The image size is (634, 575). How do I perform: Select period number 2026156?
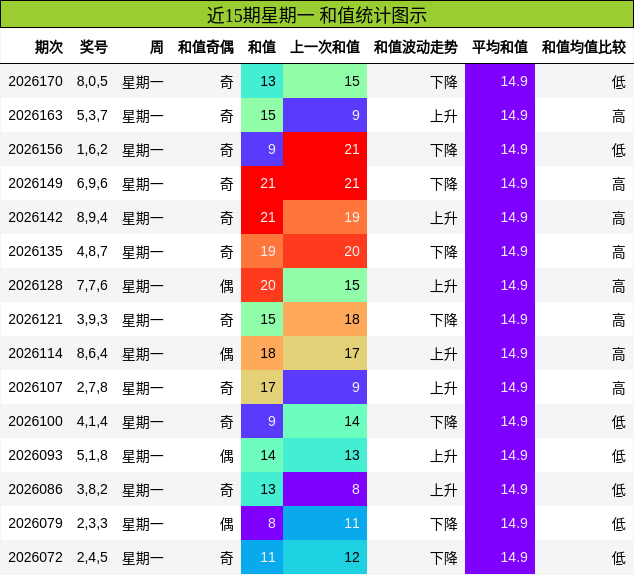point(36,149)
